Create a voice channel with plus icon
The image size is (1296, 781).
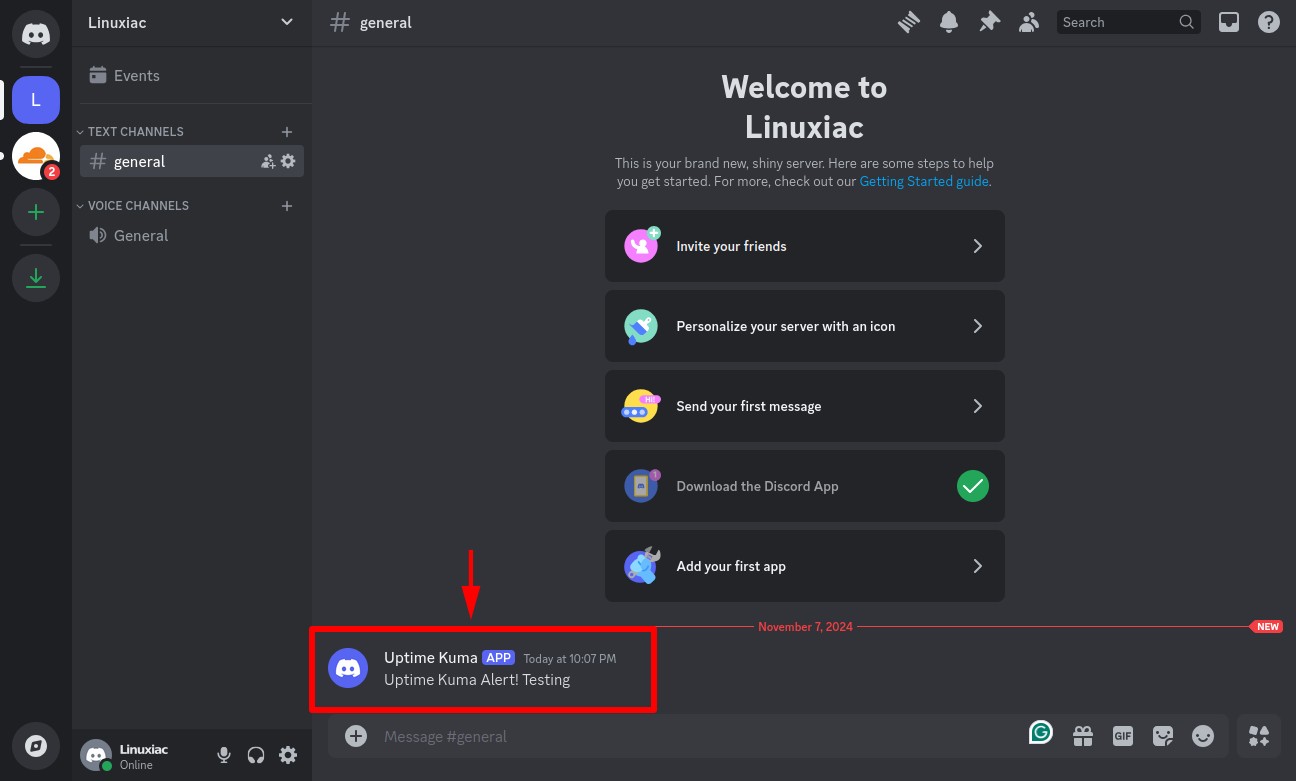[287, 205]
